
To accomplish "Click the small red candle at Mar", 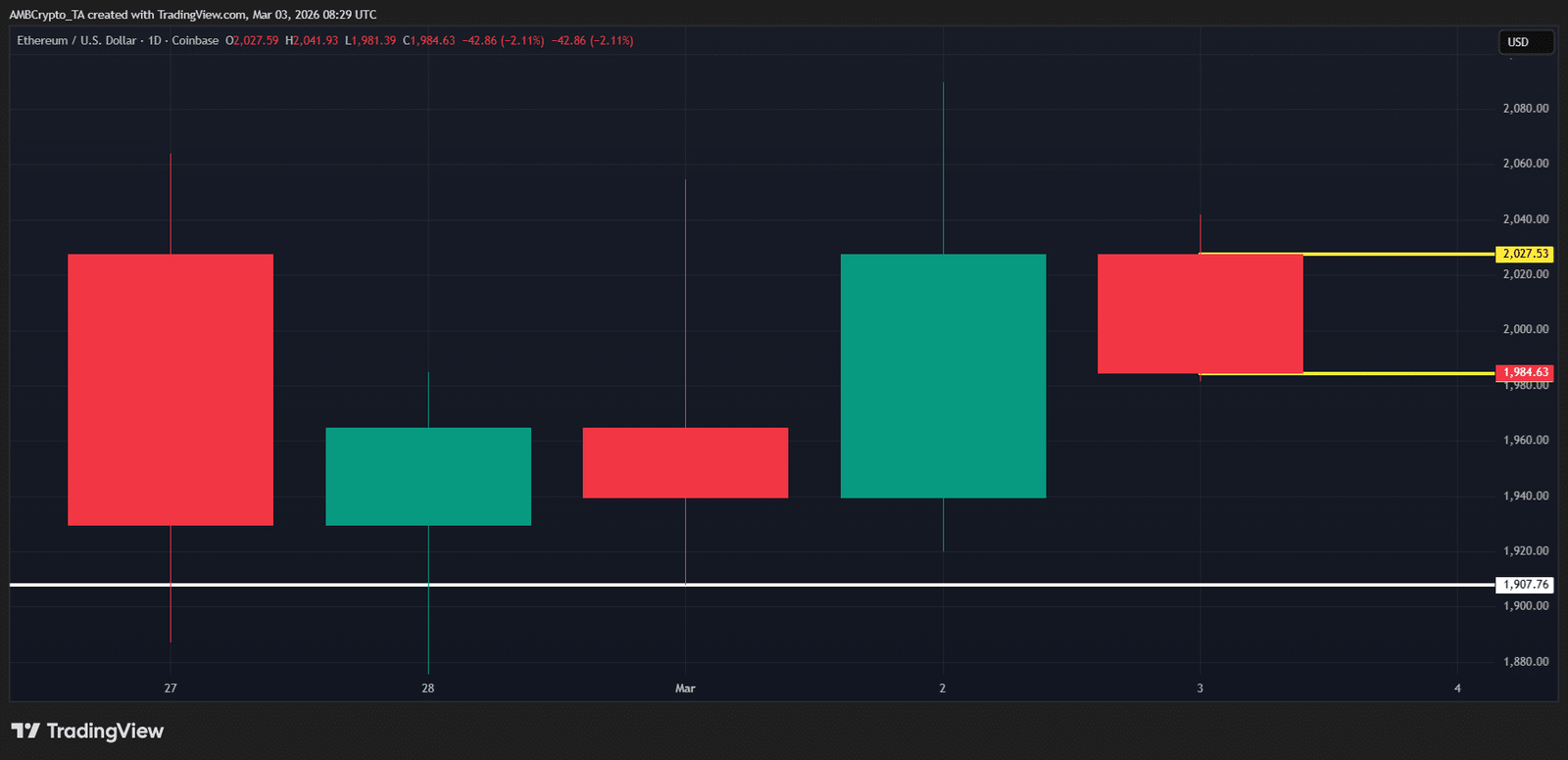I will pyautogui.click(x=685, y=462).
